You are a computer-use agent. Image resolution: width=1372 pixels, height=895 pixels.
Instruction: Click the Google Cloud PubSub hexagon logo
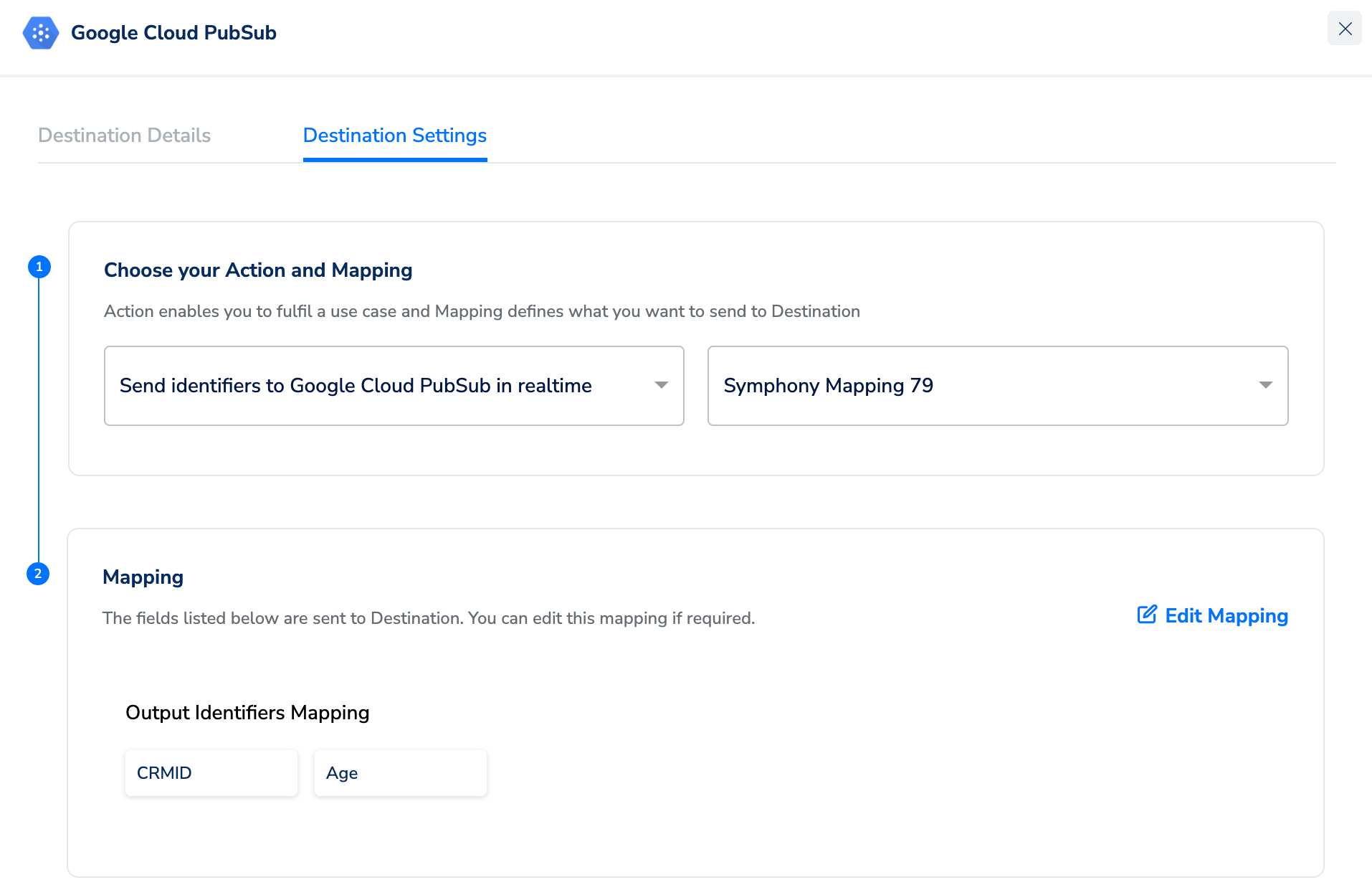(x=41, y=33)
